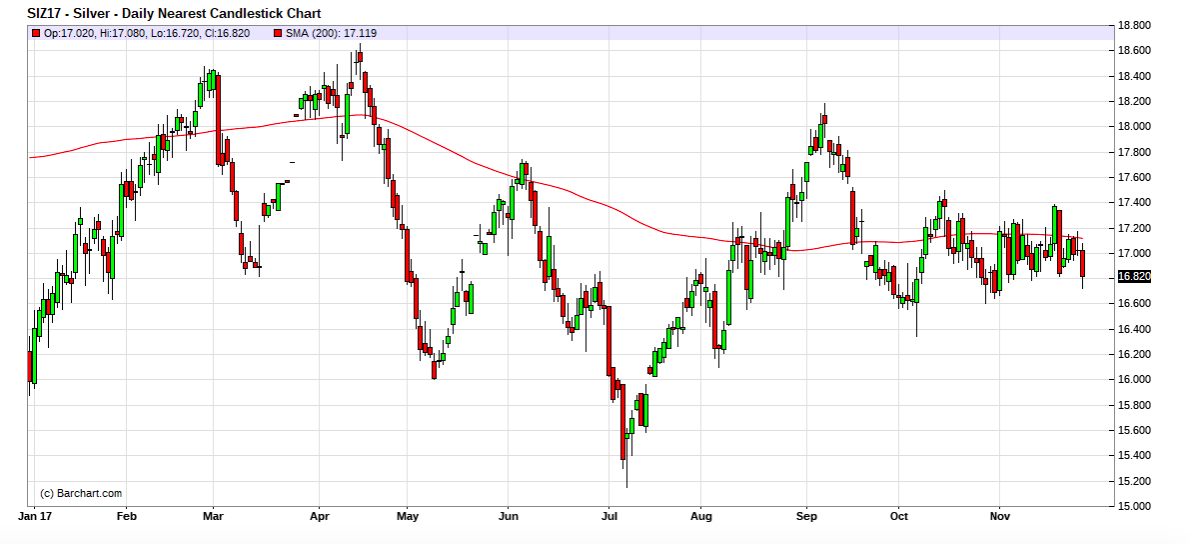1190x544 pixels.
Task: Click the 18.200 price axis label
Action: pyautogui.click(x=1135, y=101)
